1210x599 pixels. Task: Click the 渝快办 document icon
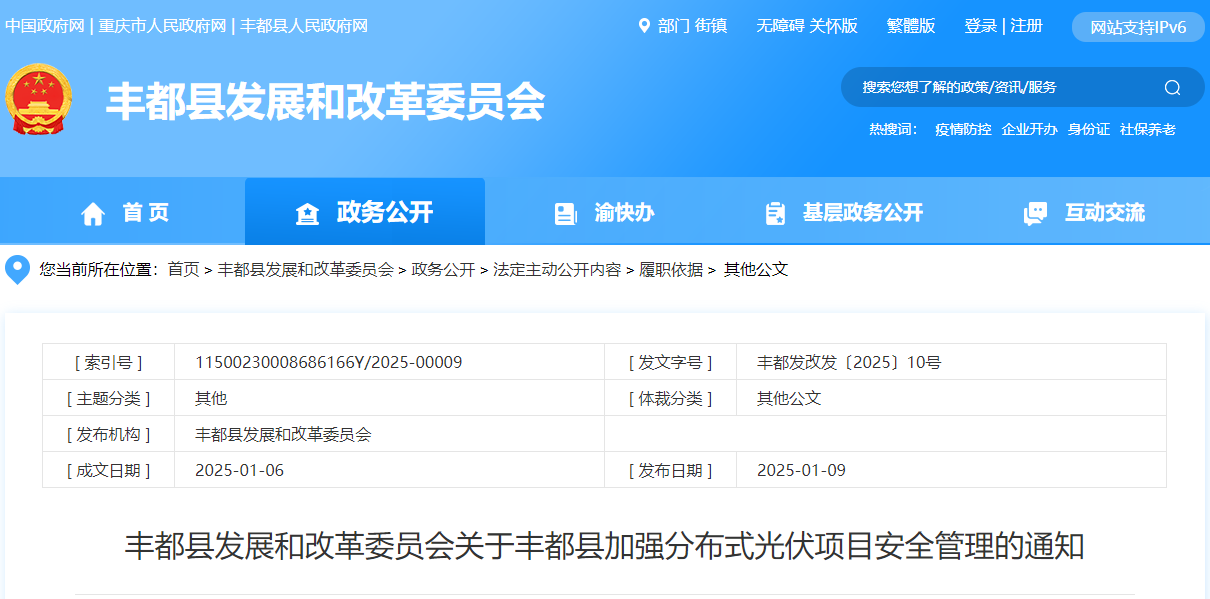point(565,213)
